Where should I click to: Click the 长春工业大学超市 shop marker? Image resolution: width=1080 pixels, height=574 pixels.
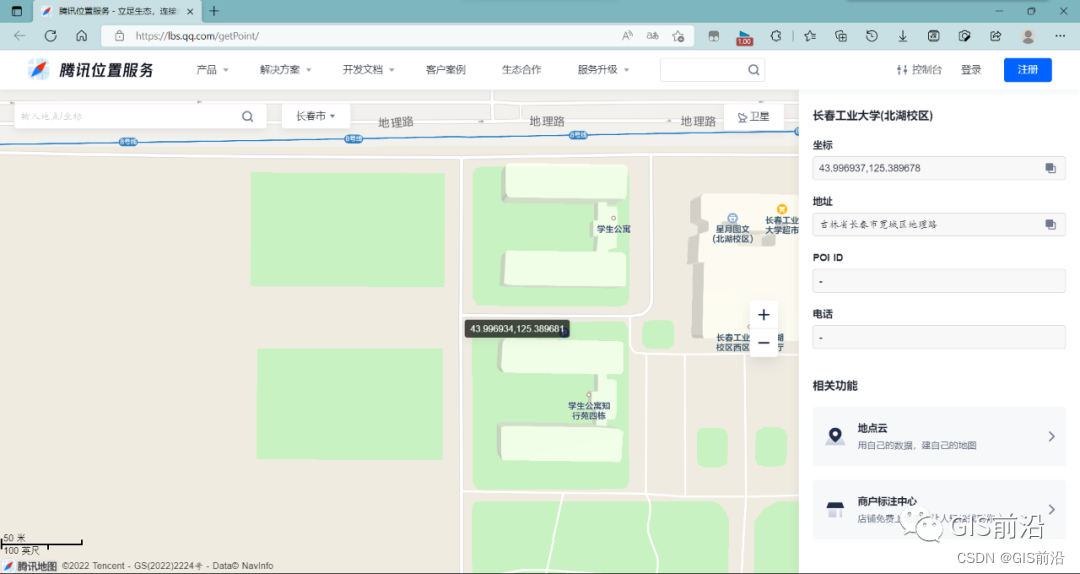pyautogui.click(x=782, y=209)
